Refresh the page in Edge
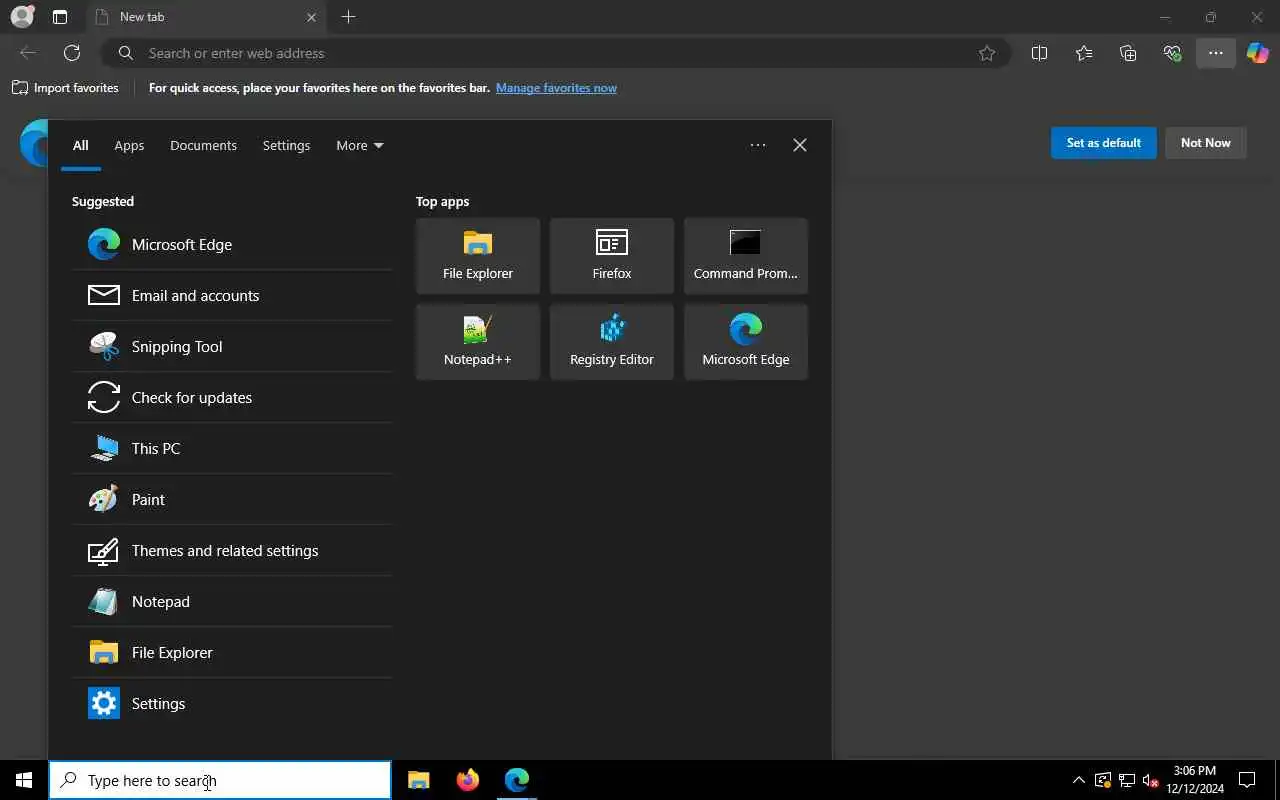Viewport: 1280px width, 800px height. pyautogui.click(x=72, y=53)
